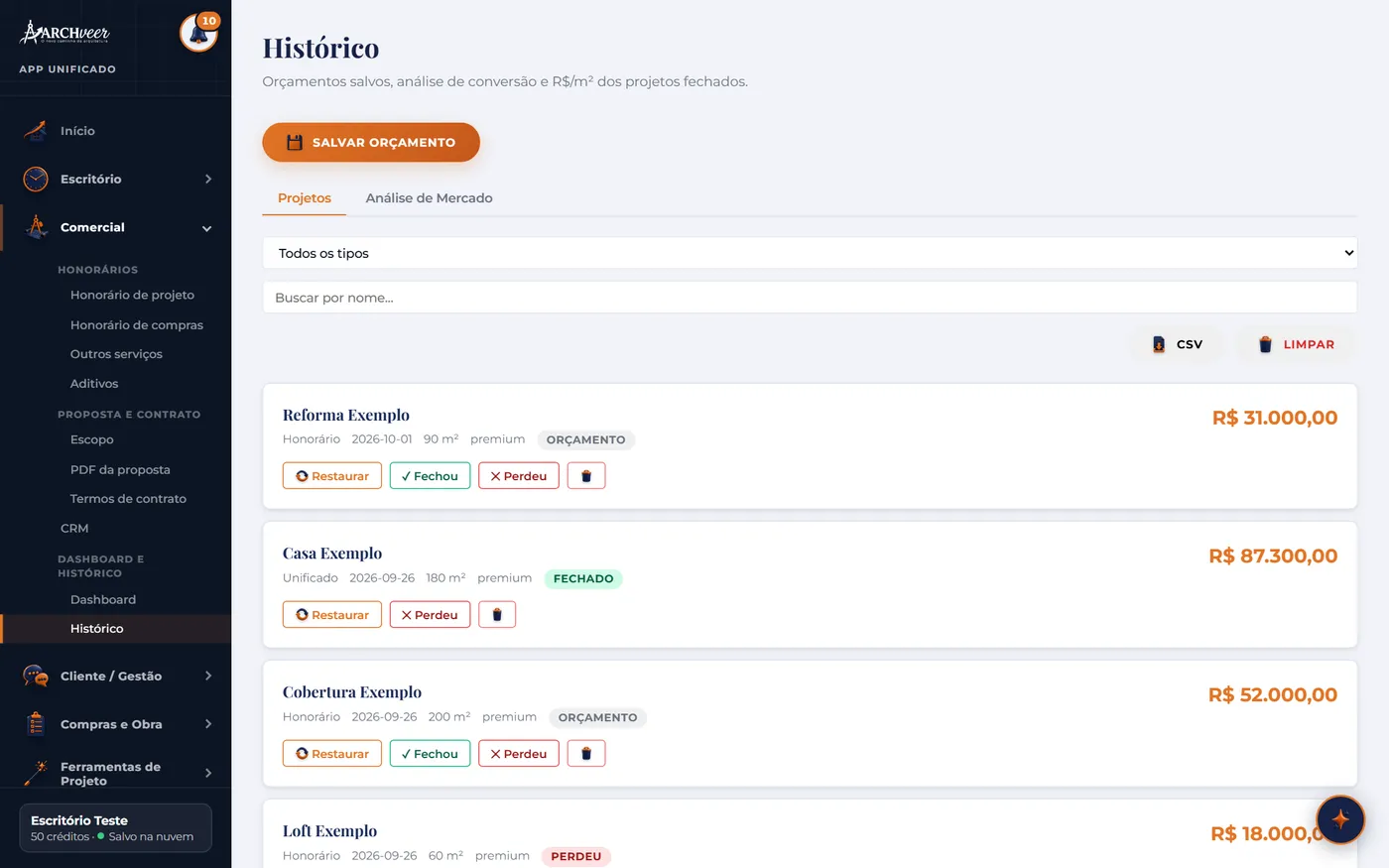Switch to the Análise de Mercado tab

coord(429,198)
